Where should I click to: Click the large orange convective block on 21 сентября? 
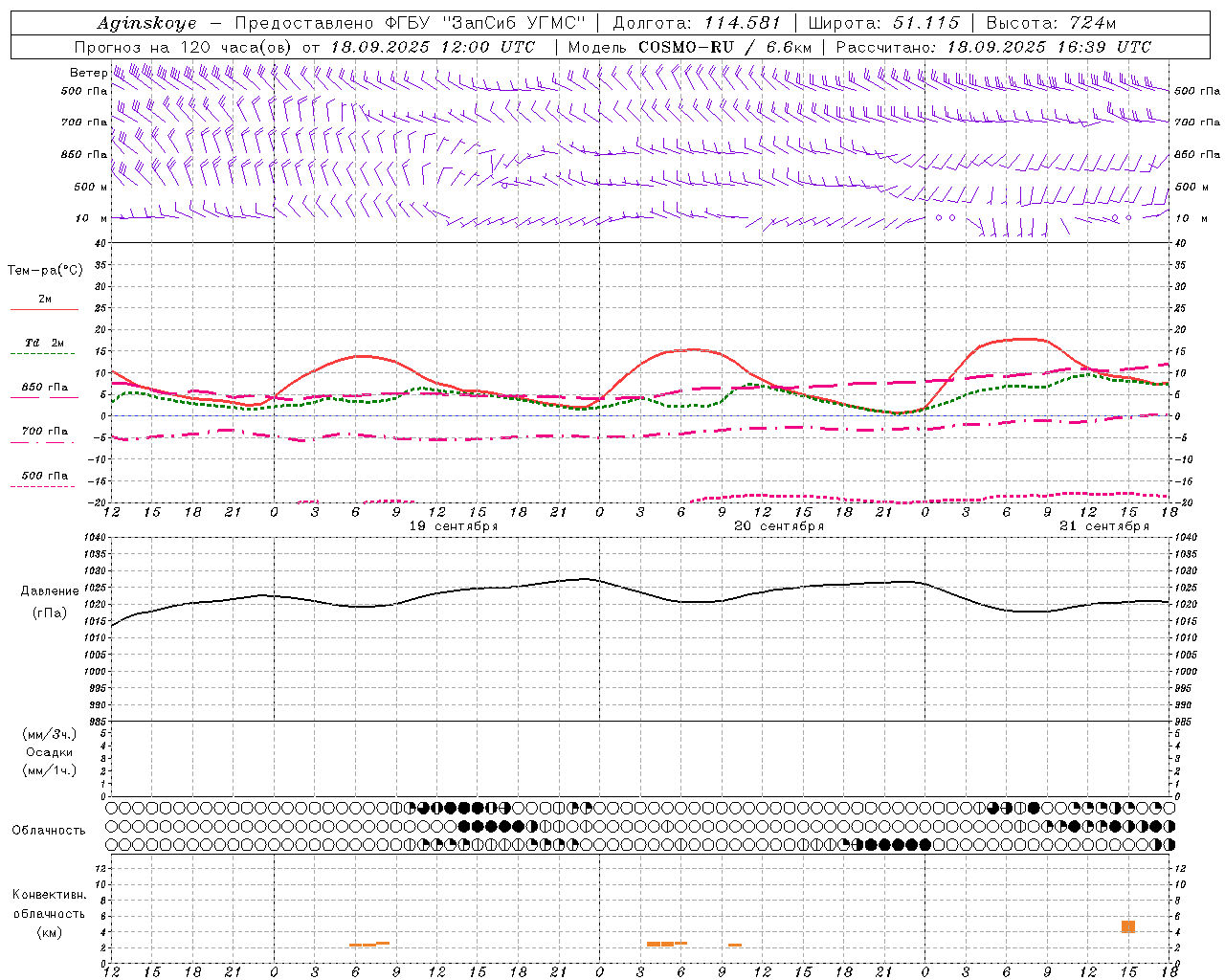pos(1128,926)
